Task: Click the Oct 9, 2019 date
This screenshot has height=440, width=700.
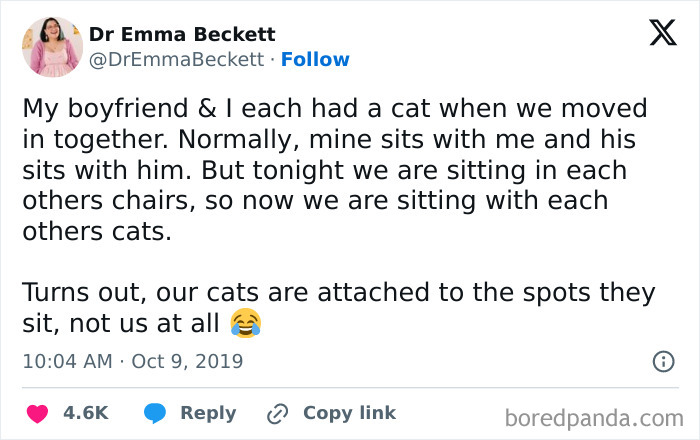Action: click(x=187, y=360)
